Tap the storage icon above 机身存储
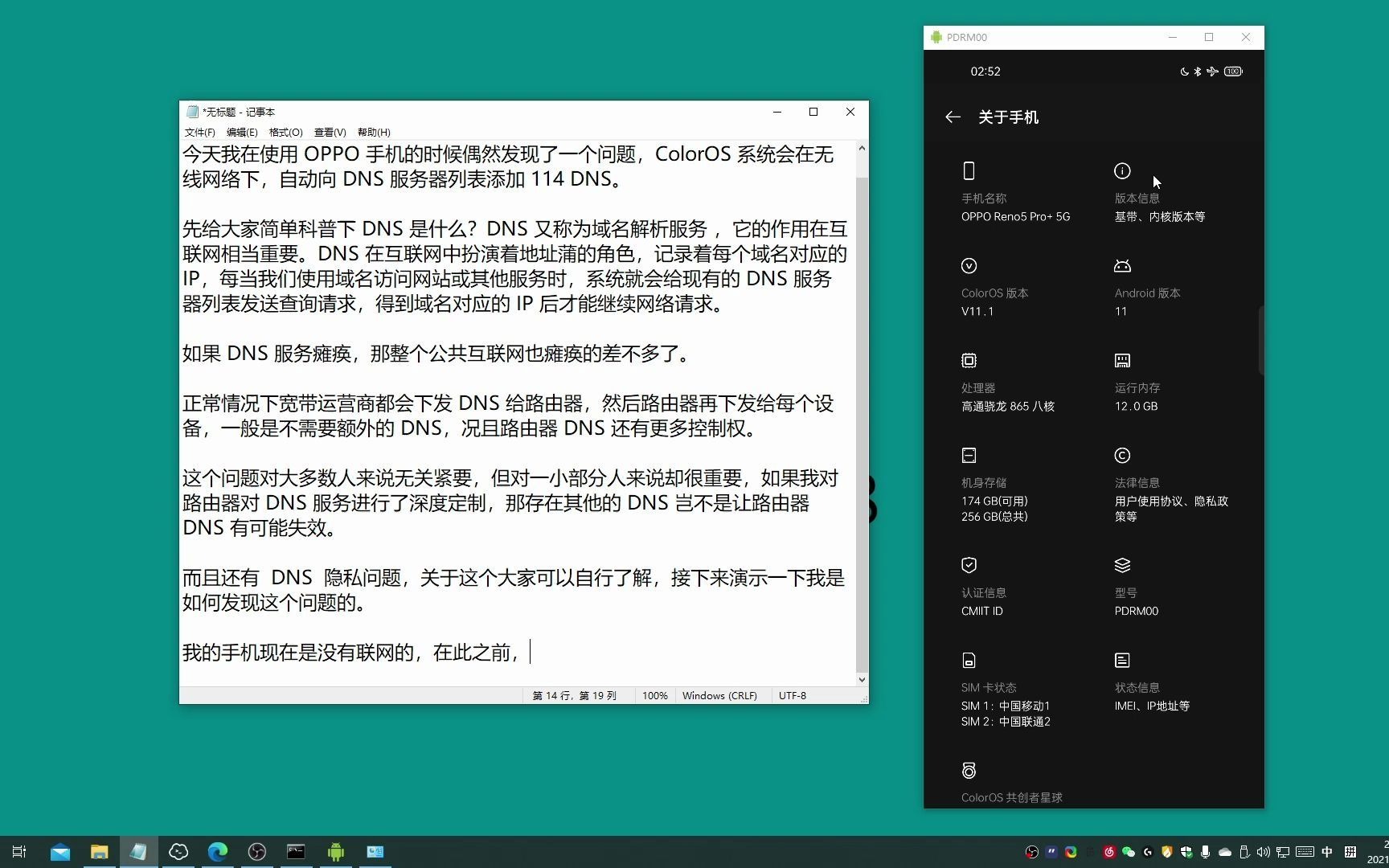The height and width of the screenshot is (868, 1389). (969, 456)
